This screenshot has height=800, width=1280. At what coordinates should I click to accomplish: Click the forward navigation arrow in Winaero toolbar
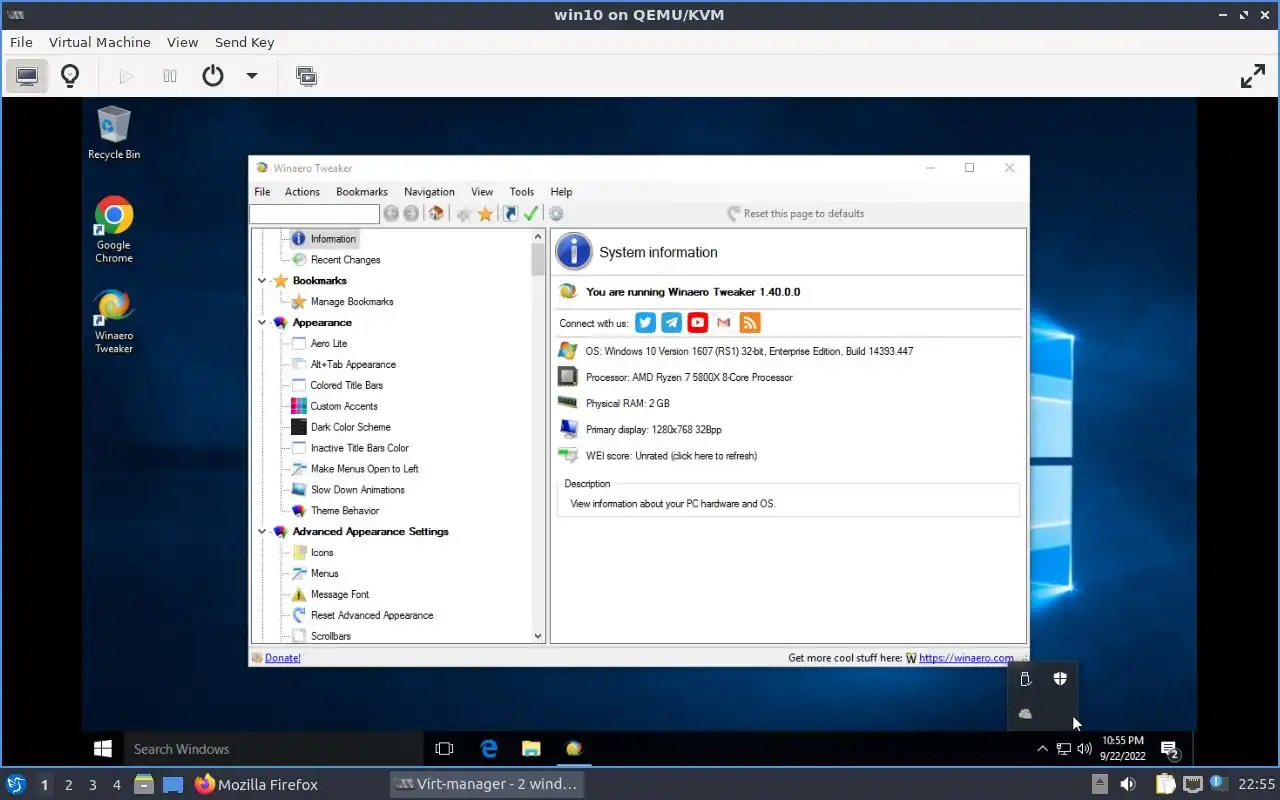(411, 214)
